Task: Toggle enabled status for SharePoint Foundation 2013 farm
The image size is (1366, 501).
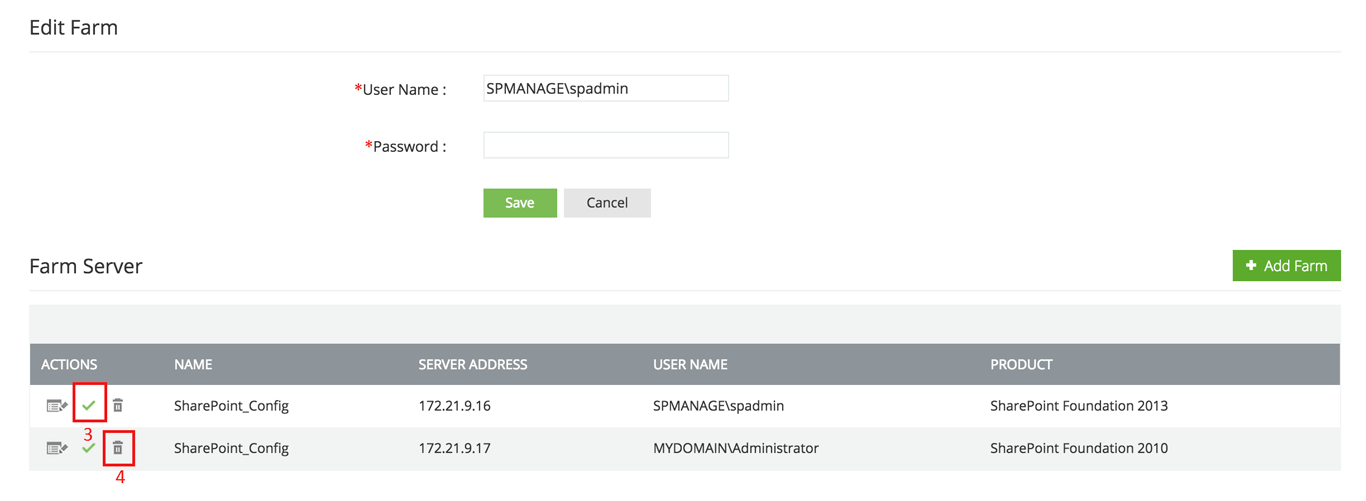Action: [89, 406]
